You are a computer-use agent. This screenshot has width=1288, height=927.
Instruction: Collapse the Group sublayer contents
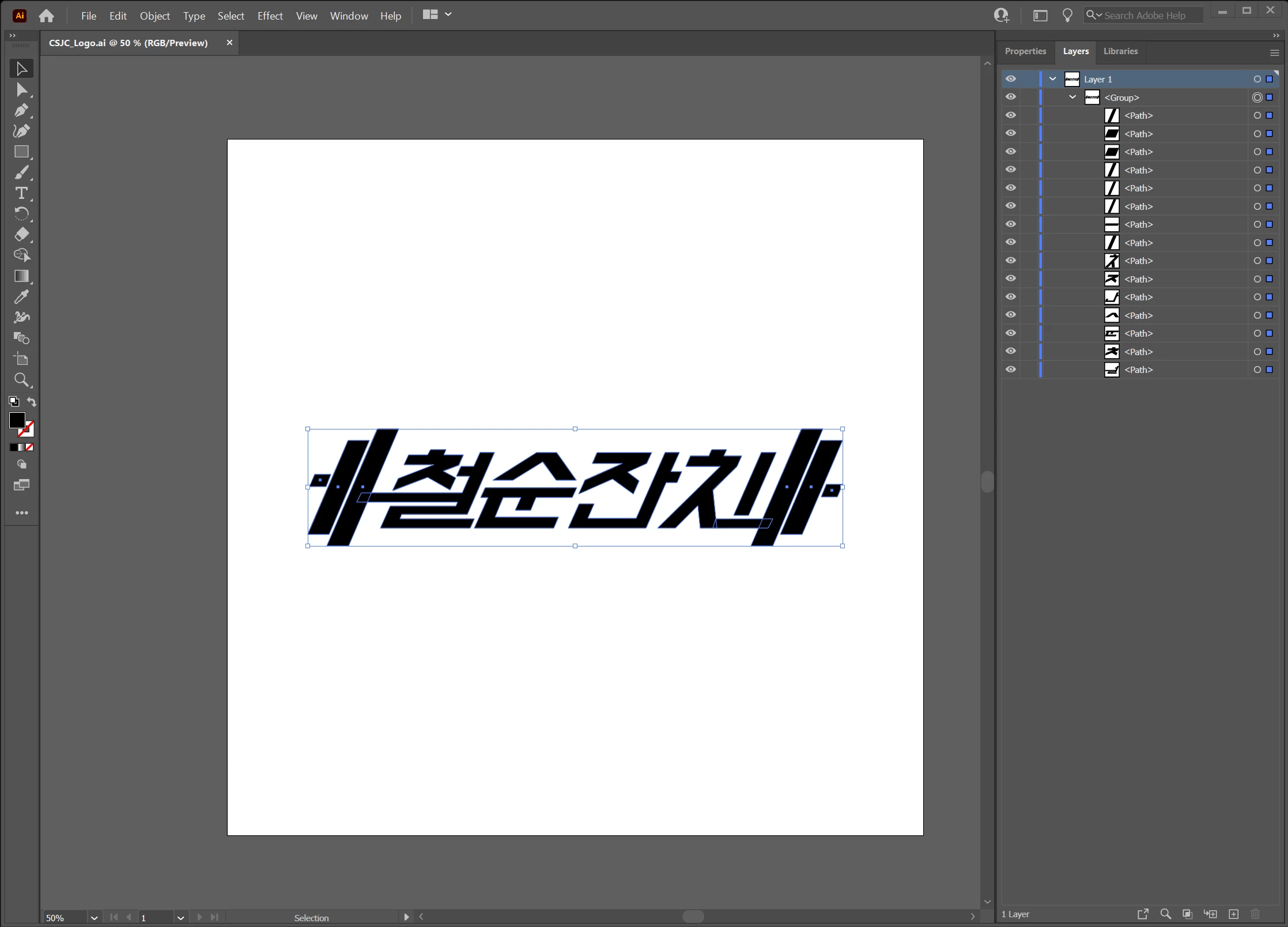[1072, 97]
